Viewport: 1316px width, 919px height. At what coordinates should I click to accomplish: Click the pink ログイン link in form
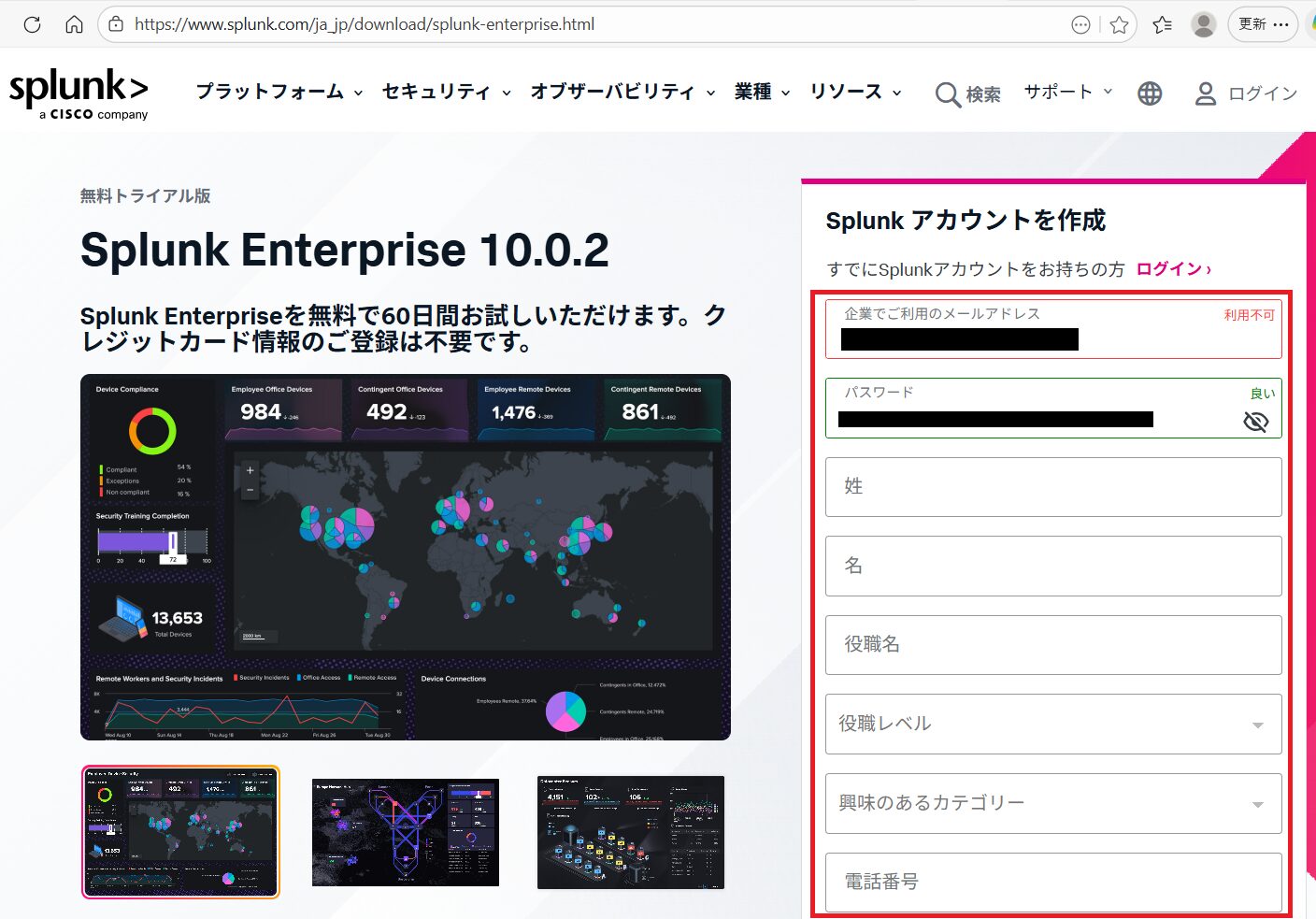pyautogui.click(x=1173, y=269)
